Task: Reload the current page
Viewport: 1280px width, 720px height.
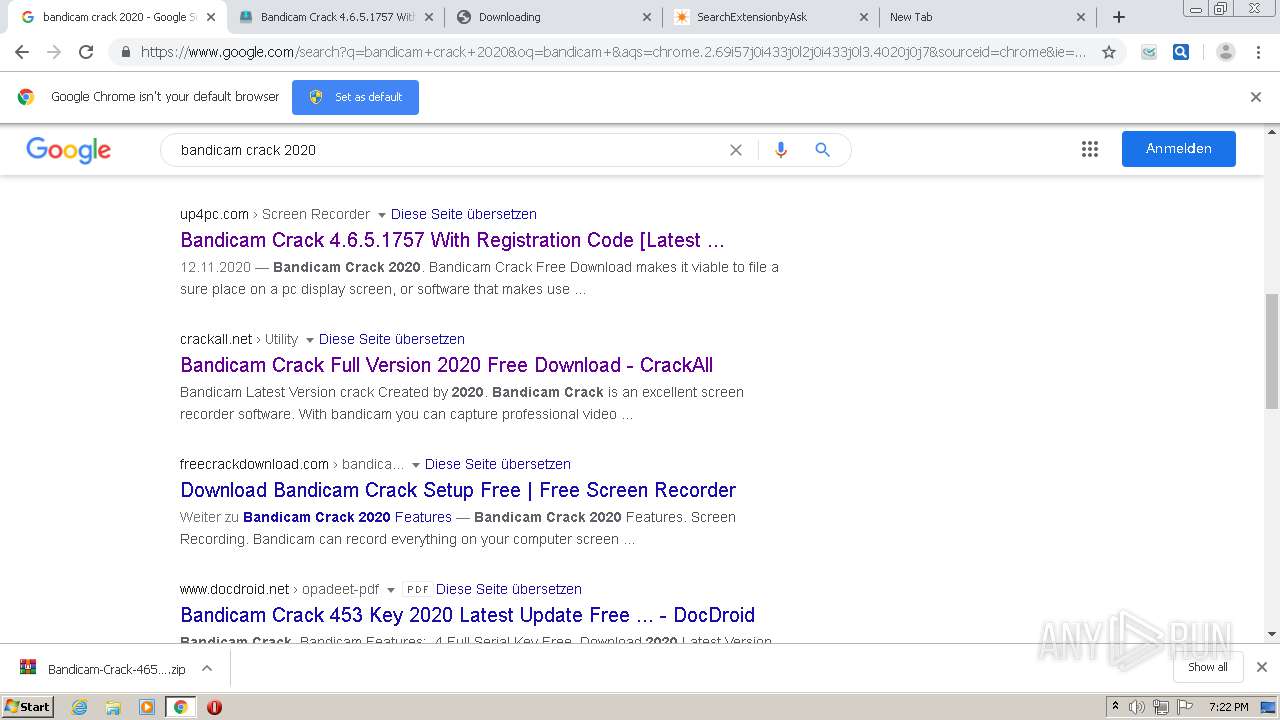Action: point(86,52)
